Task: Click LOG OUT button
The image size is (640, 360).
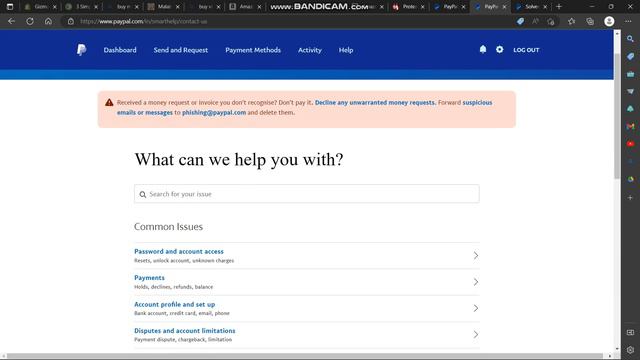Action: pyautogui.click(x=526, y=50)
